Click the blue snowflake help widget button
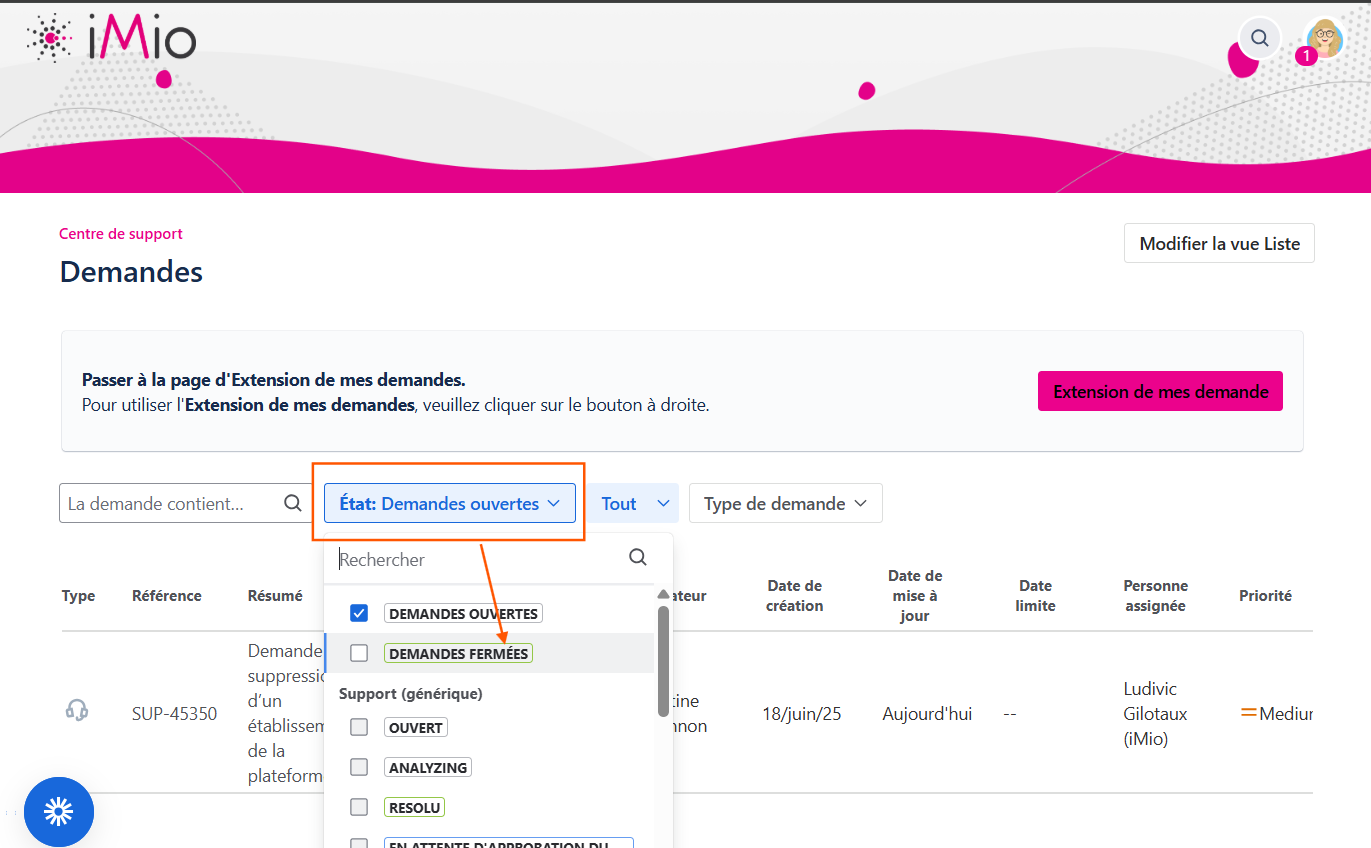Screen dimensions: 1371x848 [x=59, y=812]
